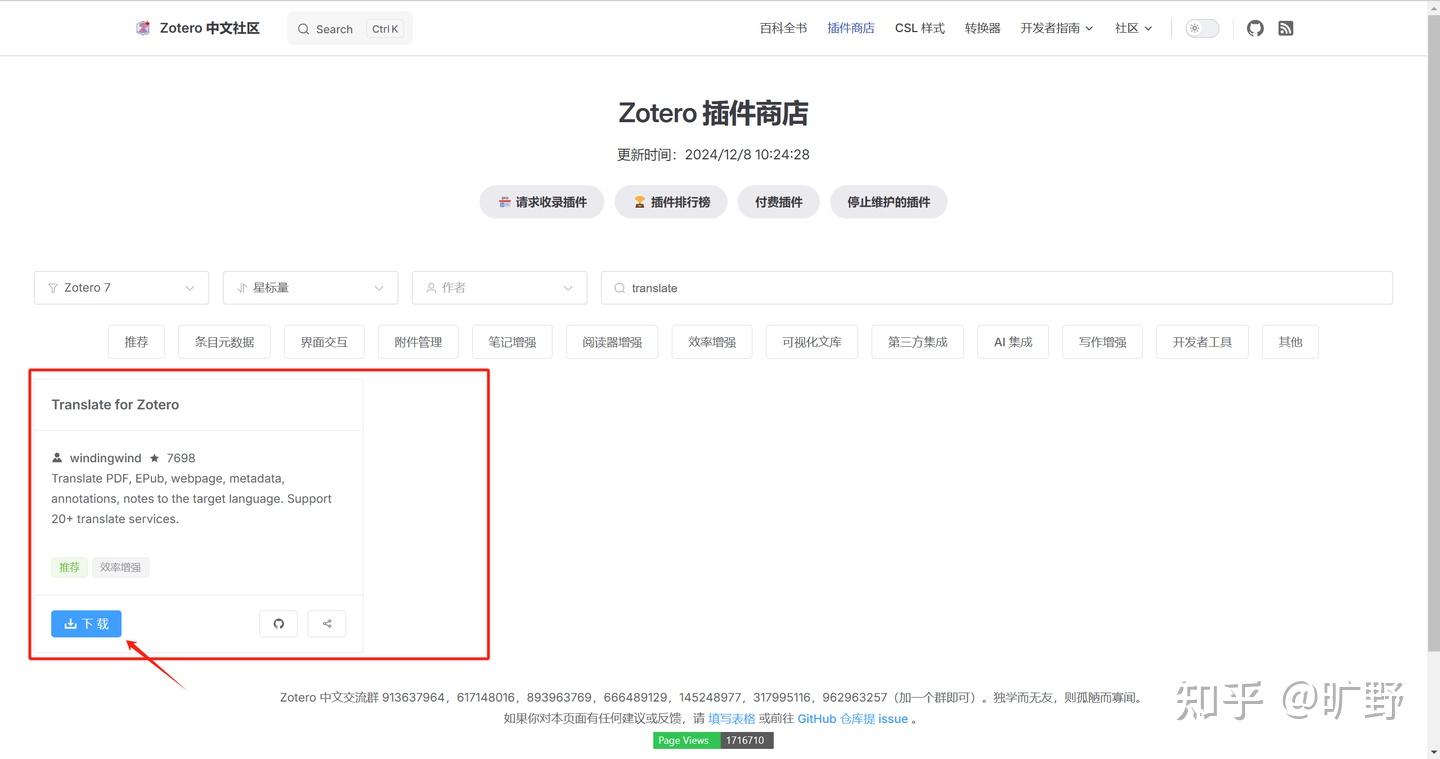Toggle dark mode with the theme switch
The height and width of the screenshot is (759, 1440).
[1201, 28]
